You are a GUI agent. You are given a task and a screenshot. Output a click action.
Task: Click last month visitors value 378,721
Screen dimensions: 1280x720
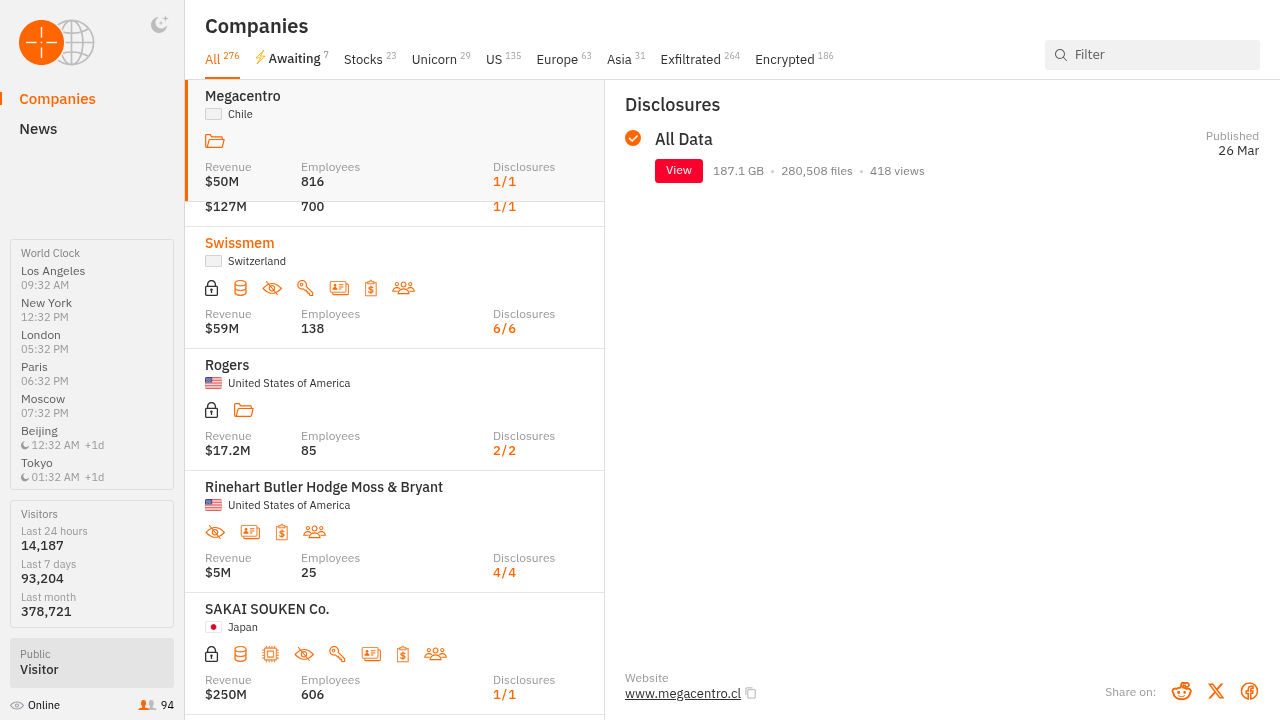tap(46, 611)
